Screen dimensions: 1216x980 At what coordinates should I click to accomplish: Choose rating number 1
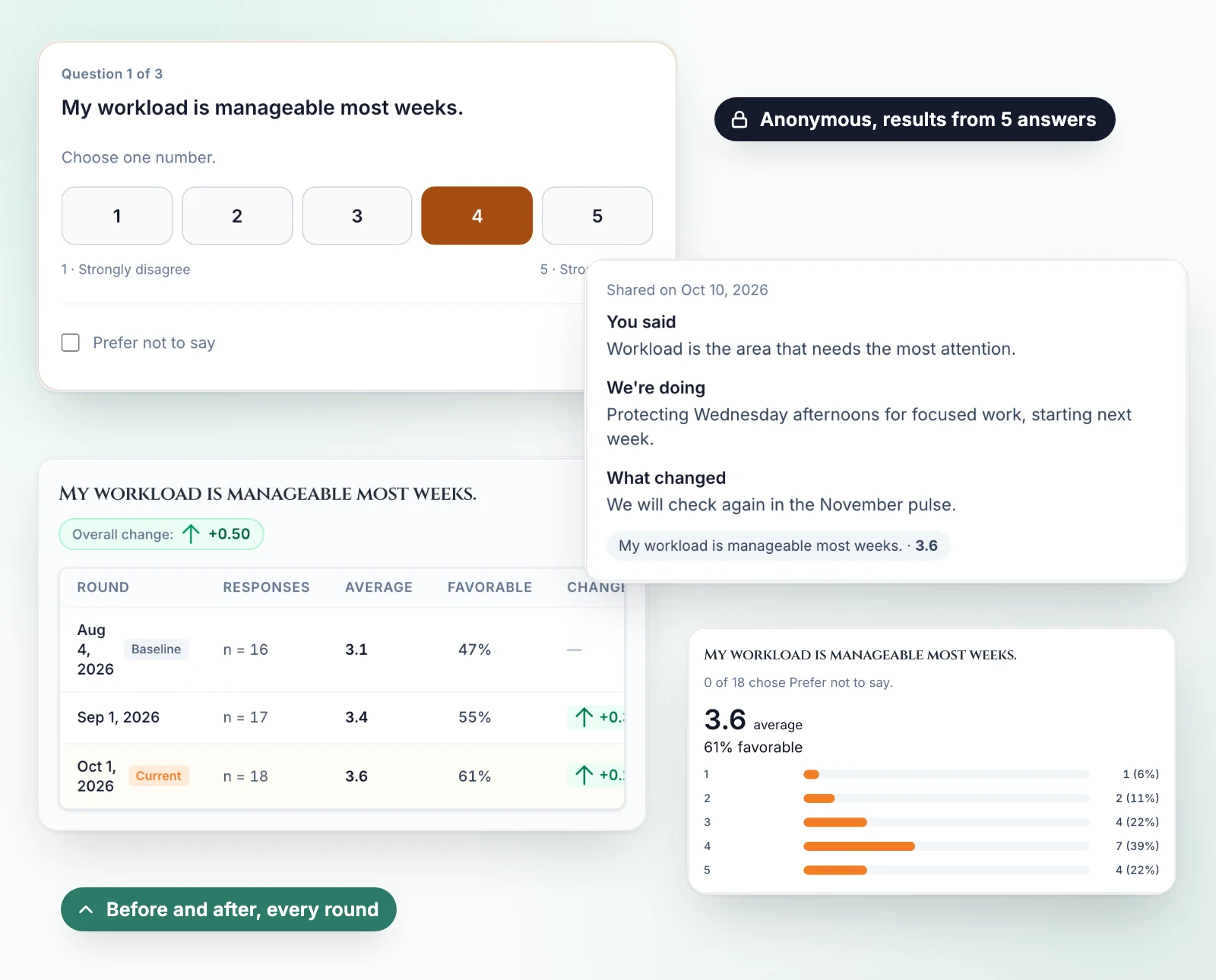(117, 216)
